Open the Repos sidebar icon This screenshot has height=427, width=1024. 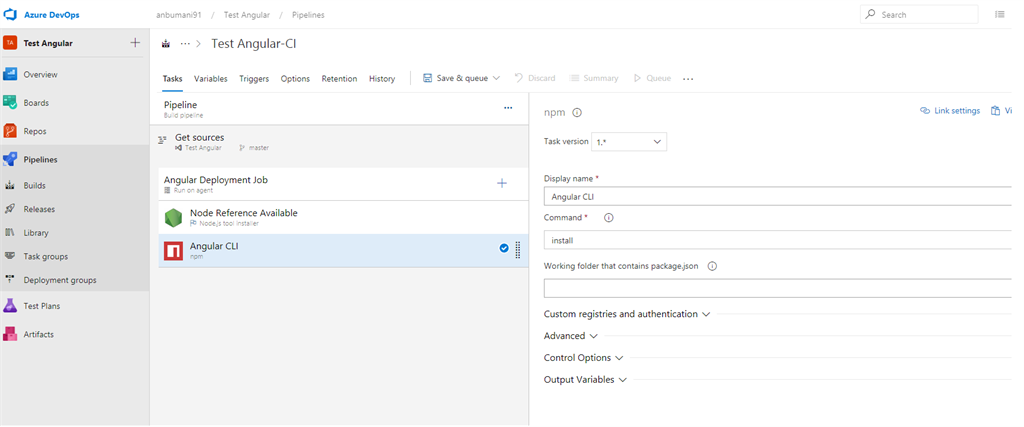[10, 131]
